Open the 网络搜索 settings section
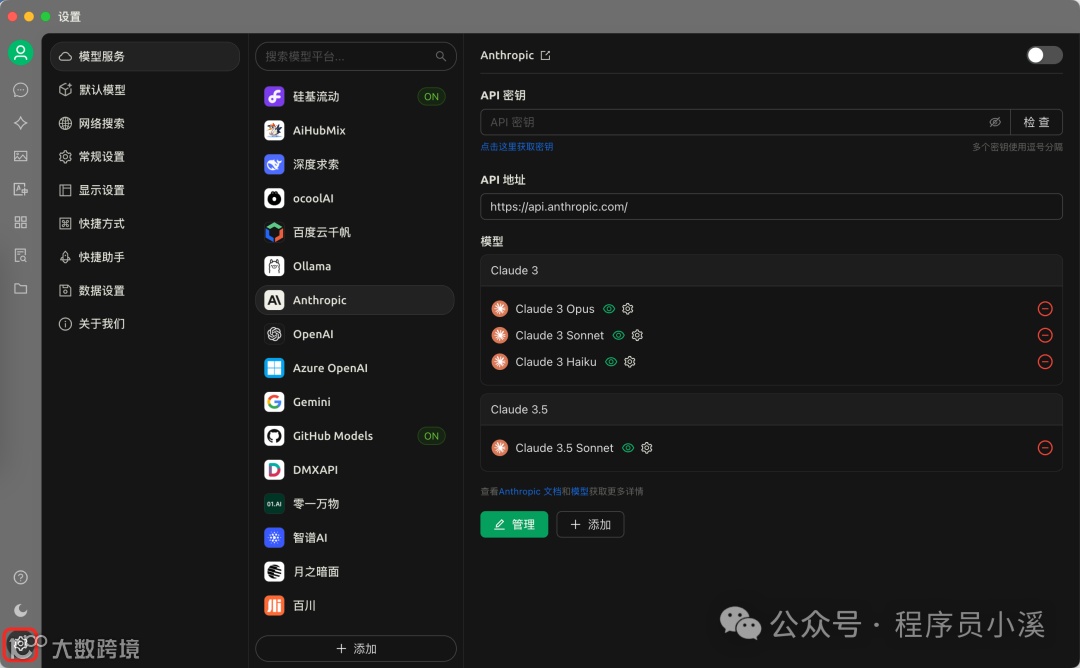 tap(145, 123)
